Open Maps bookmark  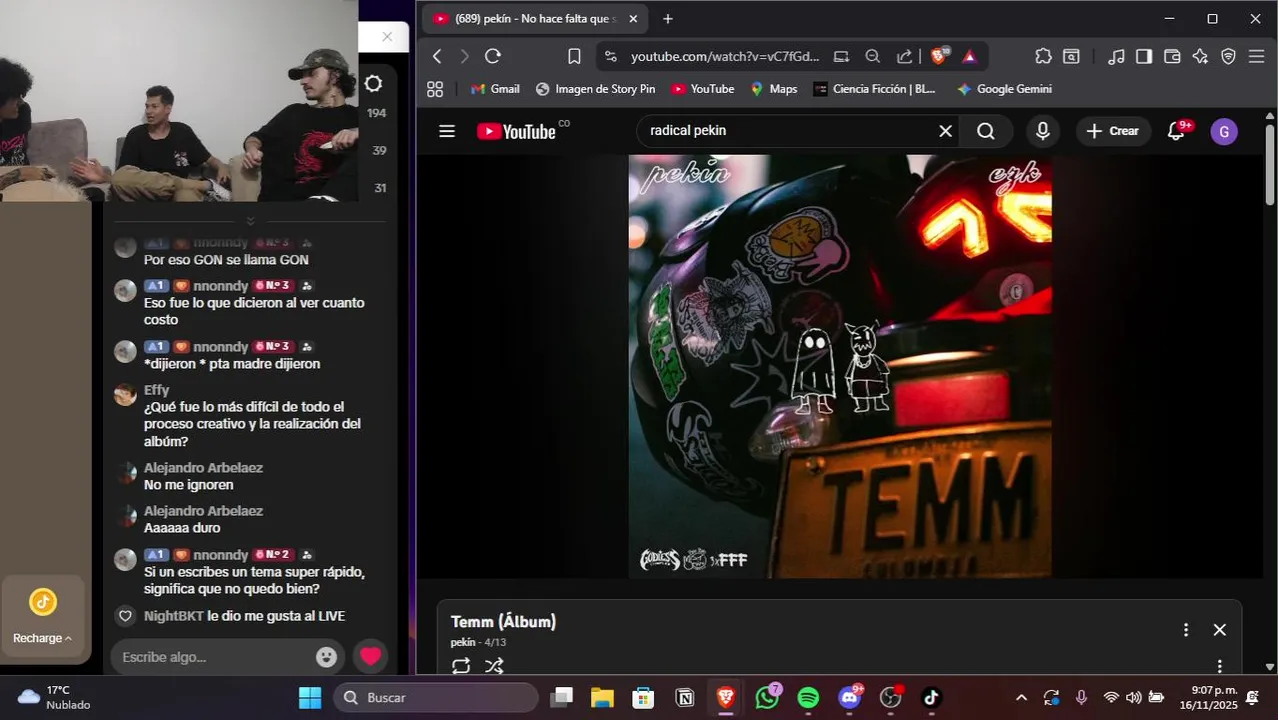774,89
